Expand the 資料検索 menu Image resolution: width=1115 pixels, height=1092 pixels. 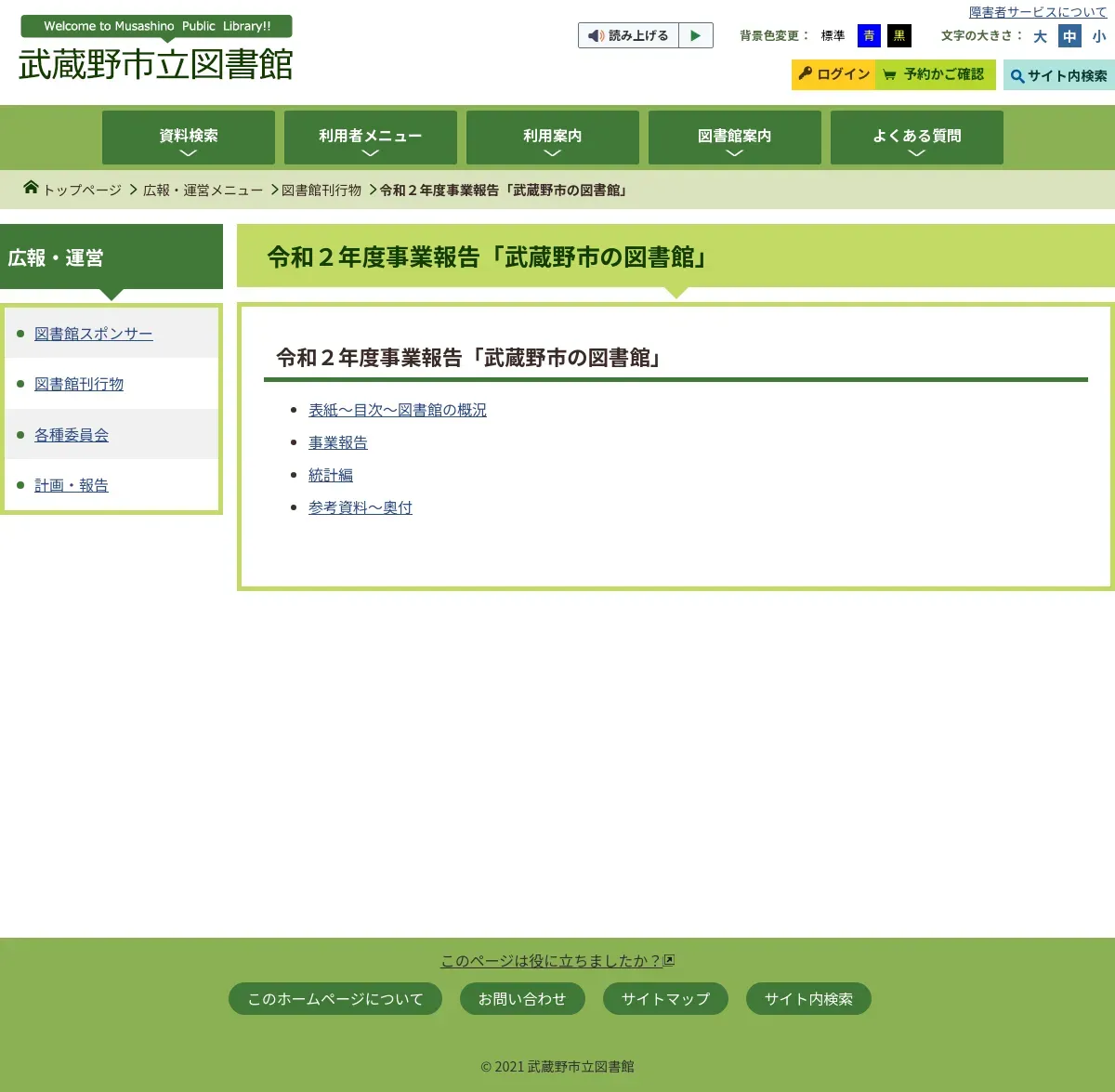pyautogui.click(x=189, y=138)
